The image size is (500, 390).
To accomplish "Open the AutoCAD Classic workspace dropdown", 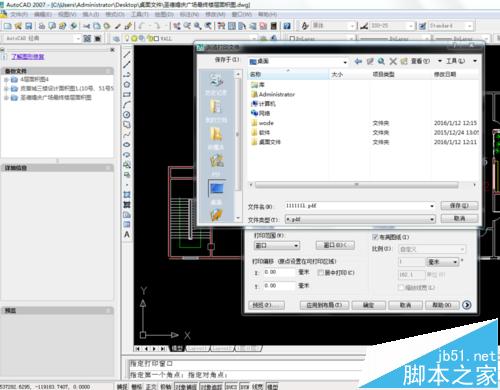I will point(78,38).
